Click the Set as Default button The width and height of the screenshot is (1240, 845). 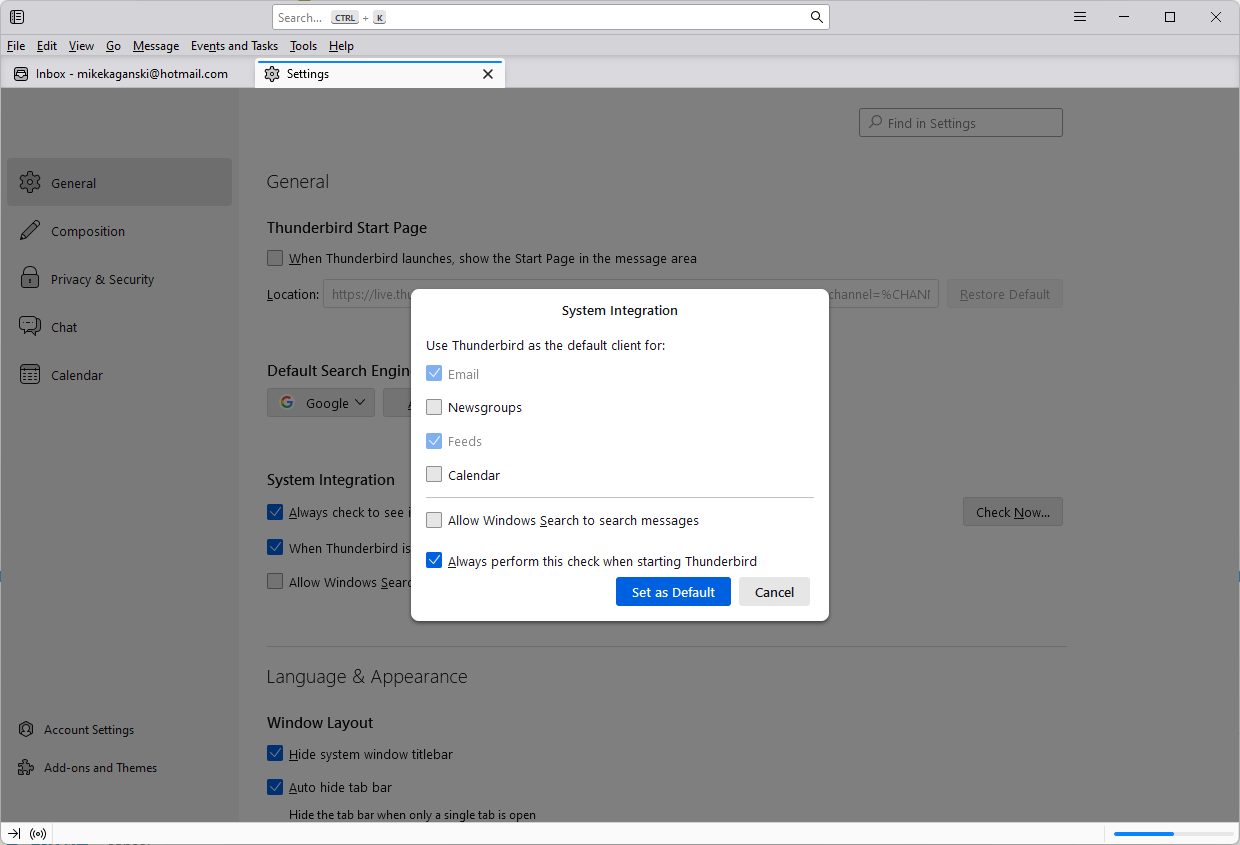(x=673, y=592)
